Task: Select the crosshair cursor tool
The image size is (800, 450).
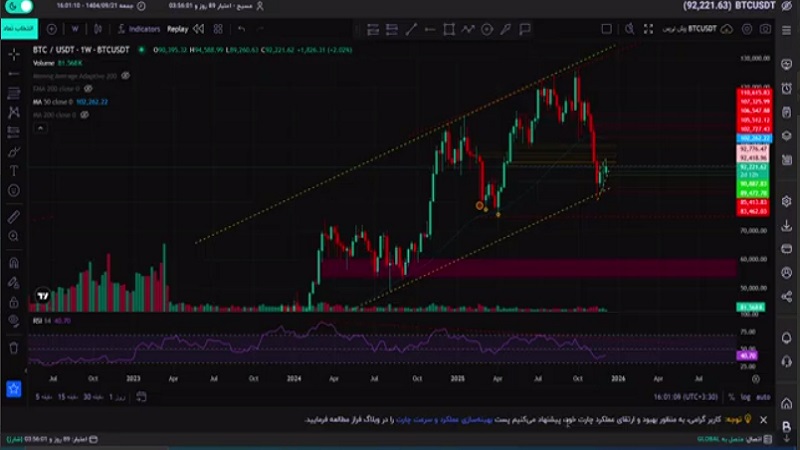Action: pyautogui.click(x=14, y=53)
